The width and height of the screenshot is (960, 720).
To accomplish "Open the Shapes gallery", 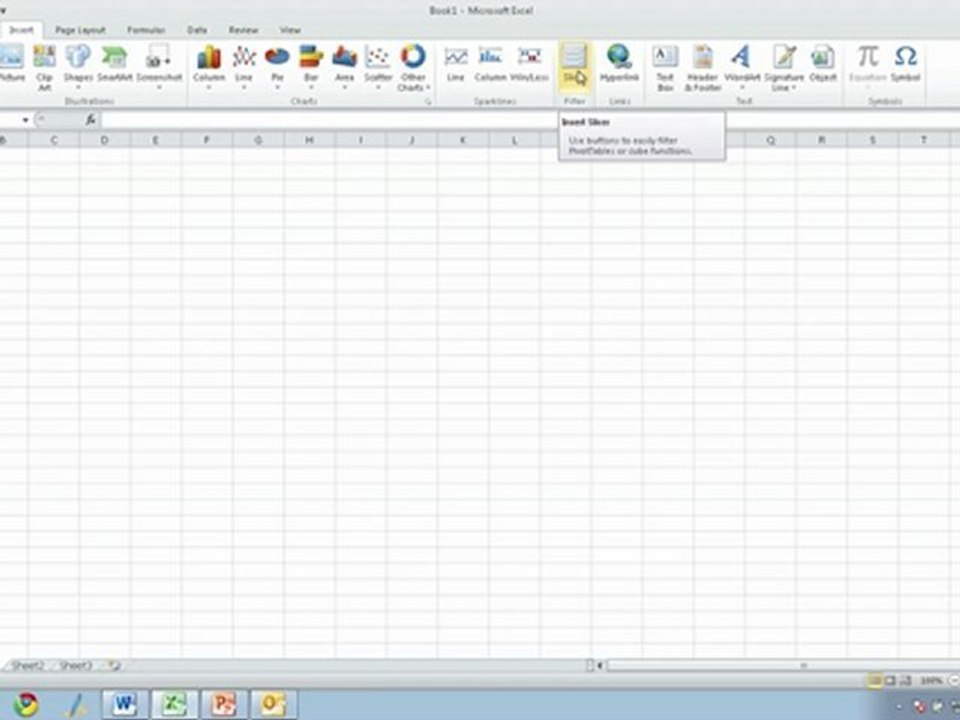I will click(78, 66).
